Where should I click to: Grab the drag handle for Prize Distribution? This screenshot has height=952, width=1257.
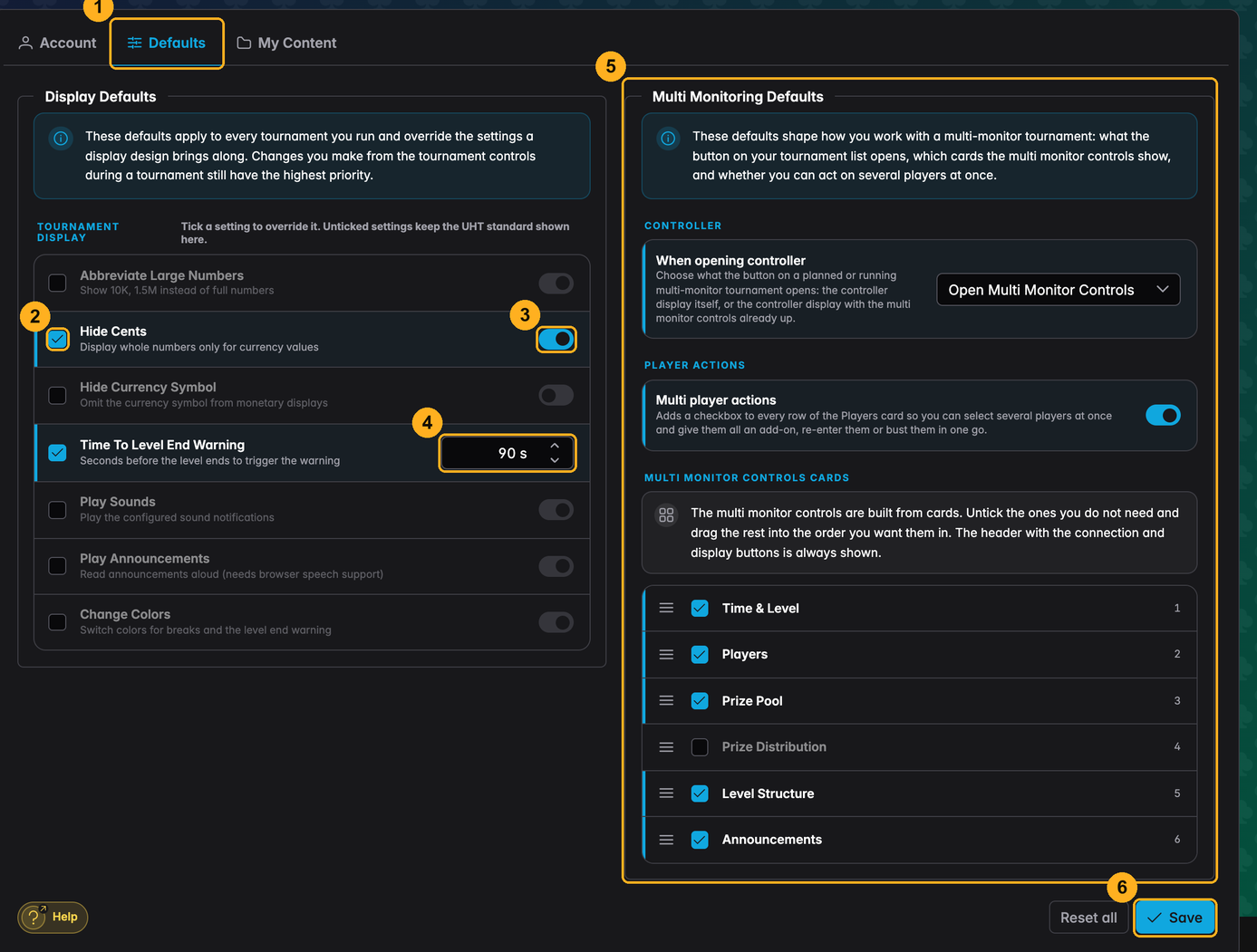[666, 746]
